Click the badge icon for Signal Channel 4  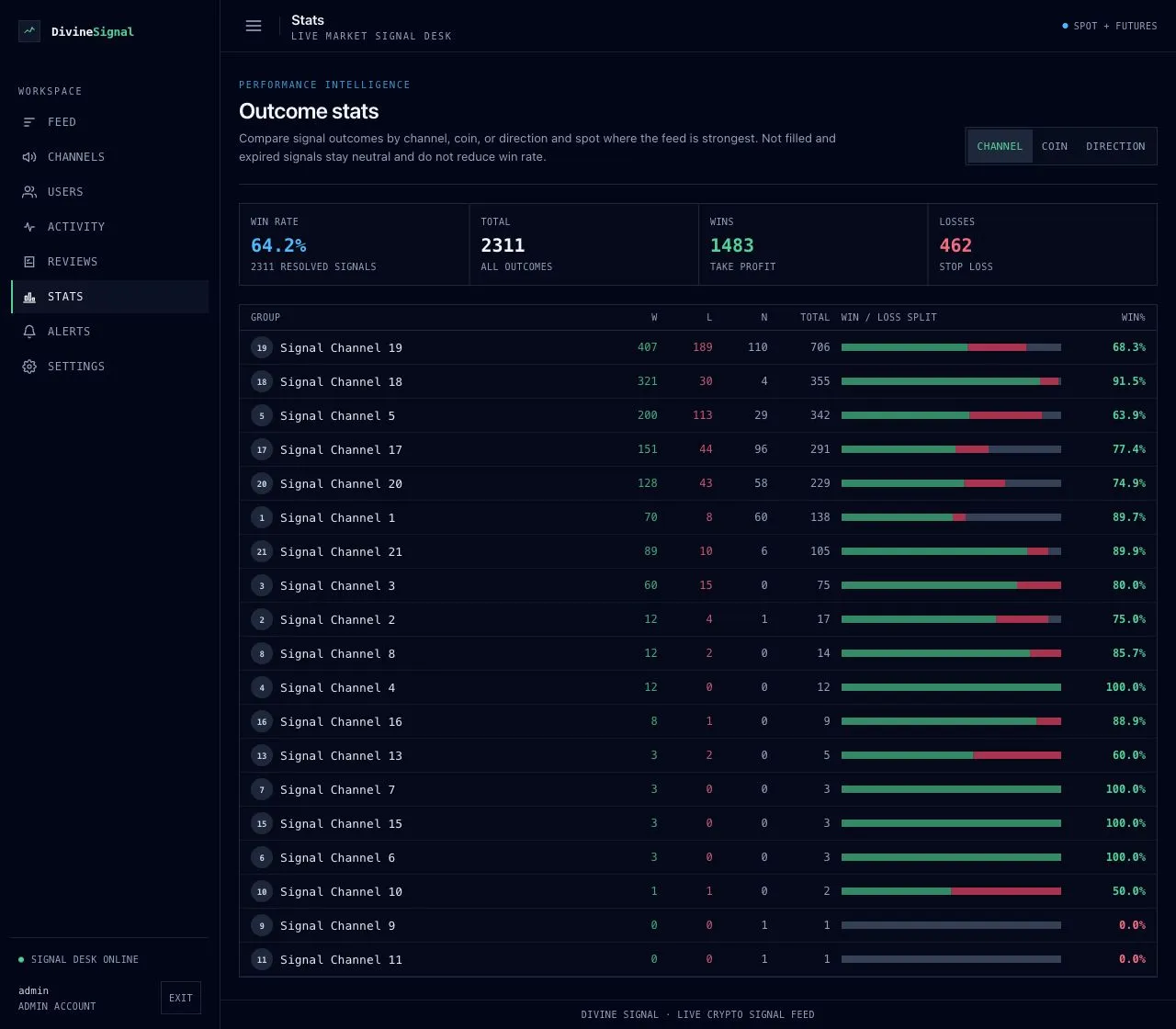(x=262, y=687)
